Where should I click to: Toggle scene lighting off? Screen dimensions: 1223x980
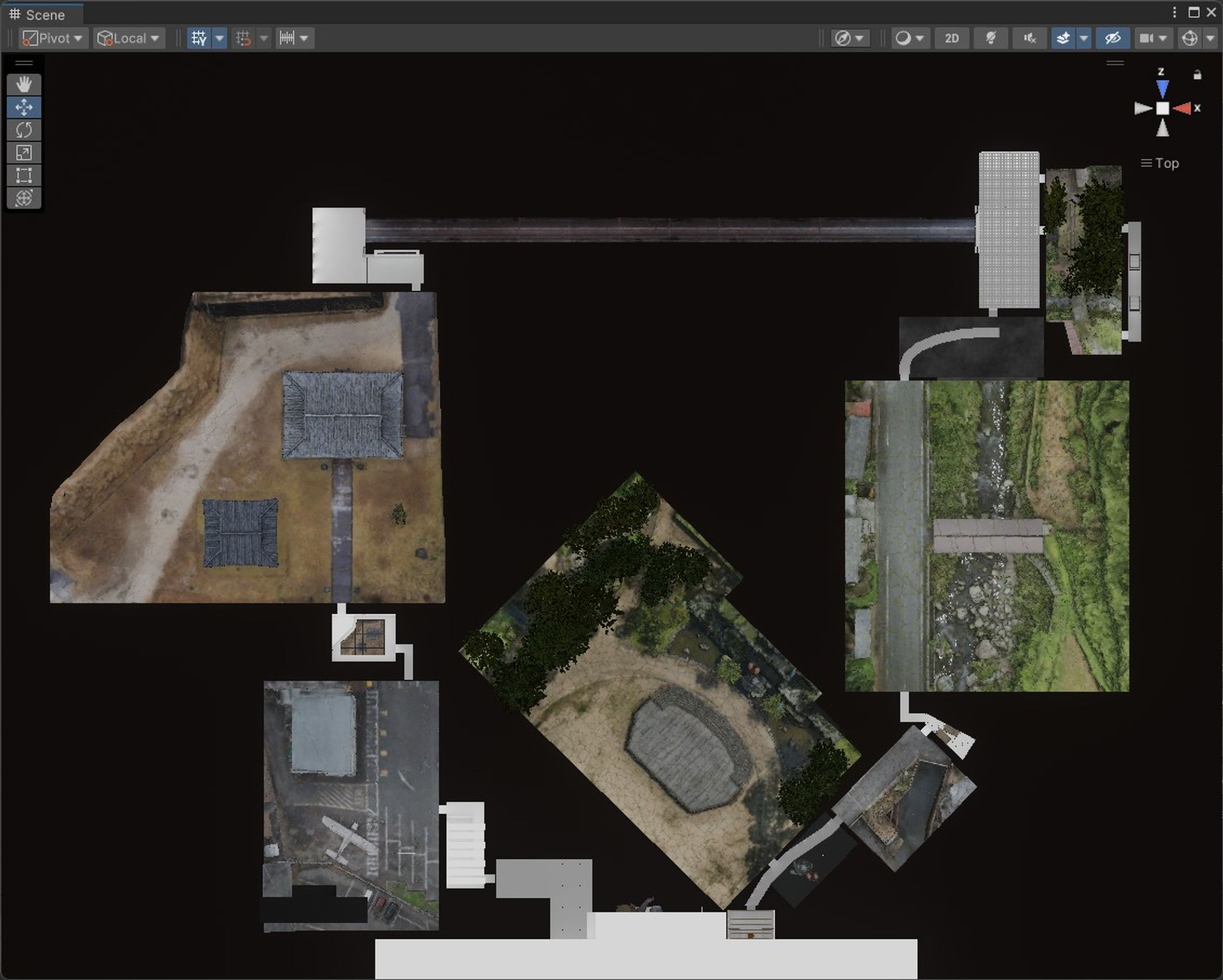(991, 39)
